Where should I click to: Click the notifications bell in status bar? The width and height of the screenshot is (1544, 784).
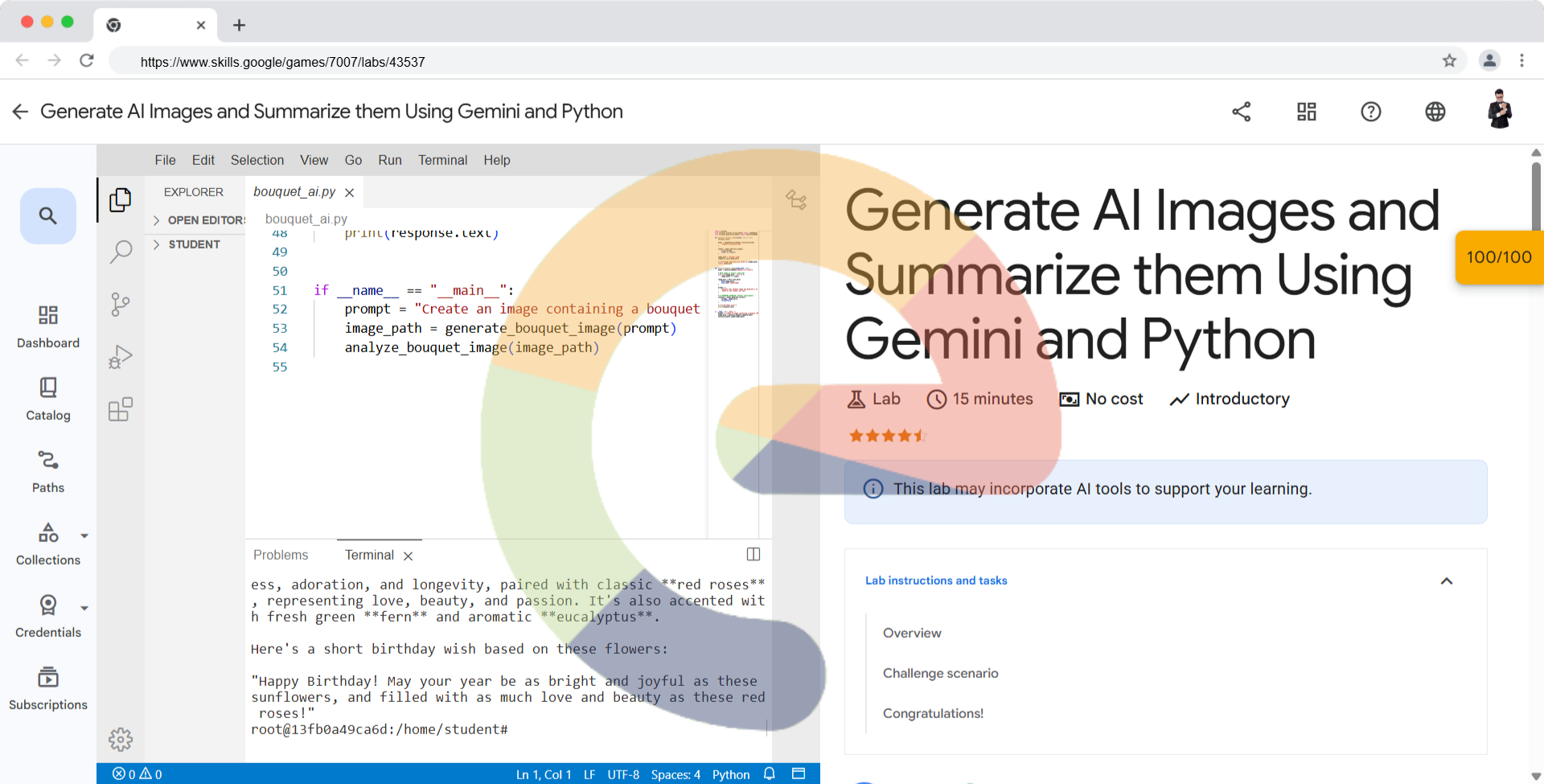[x=770, y=774]
